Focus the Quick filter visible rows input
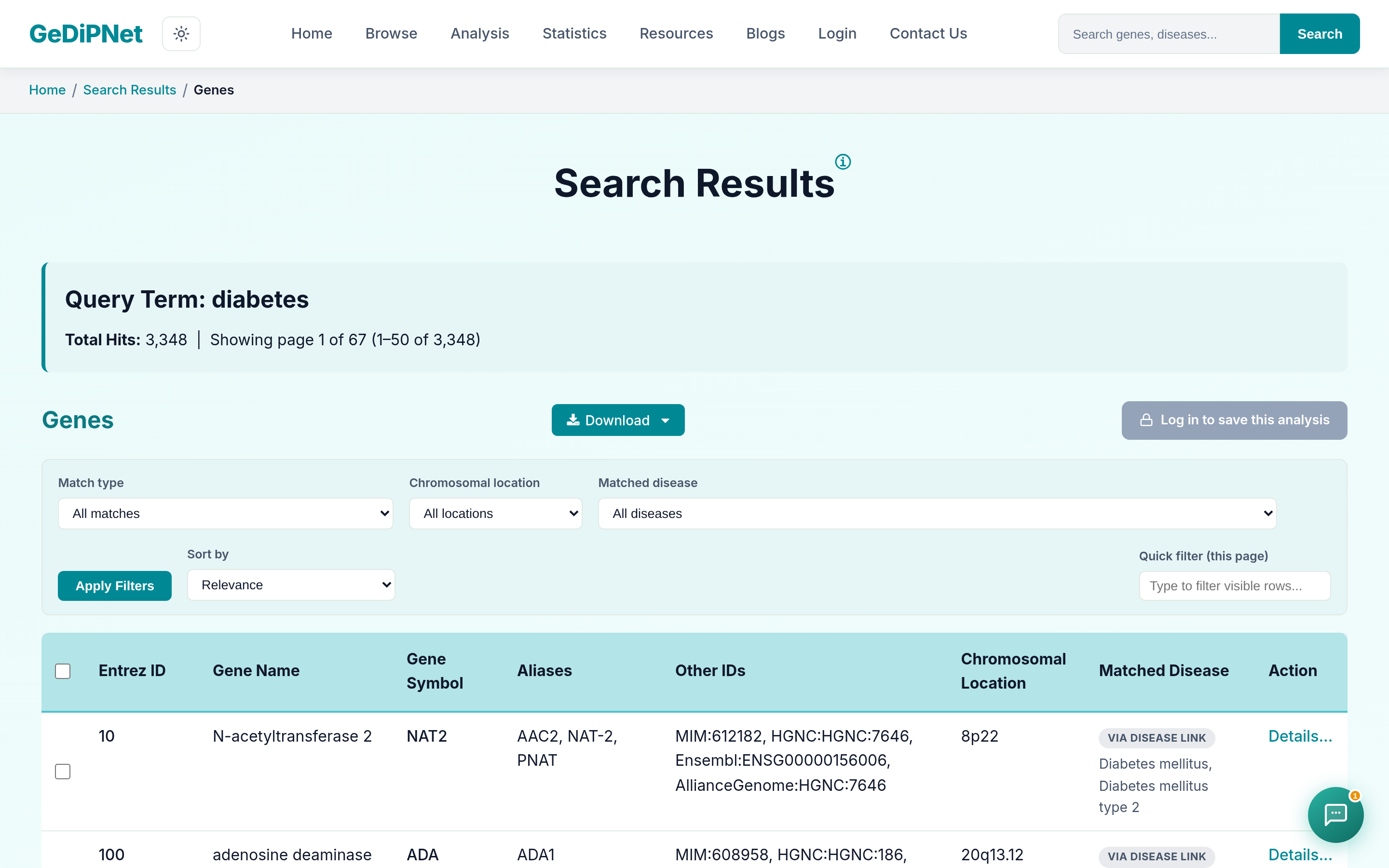This screenshot has width=1389, height=868. pos(1235,585)
